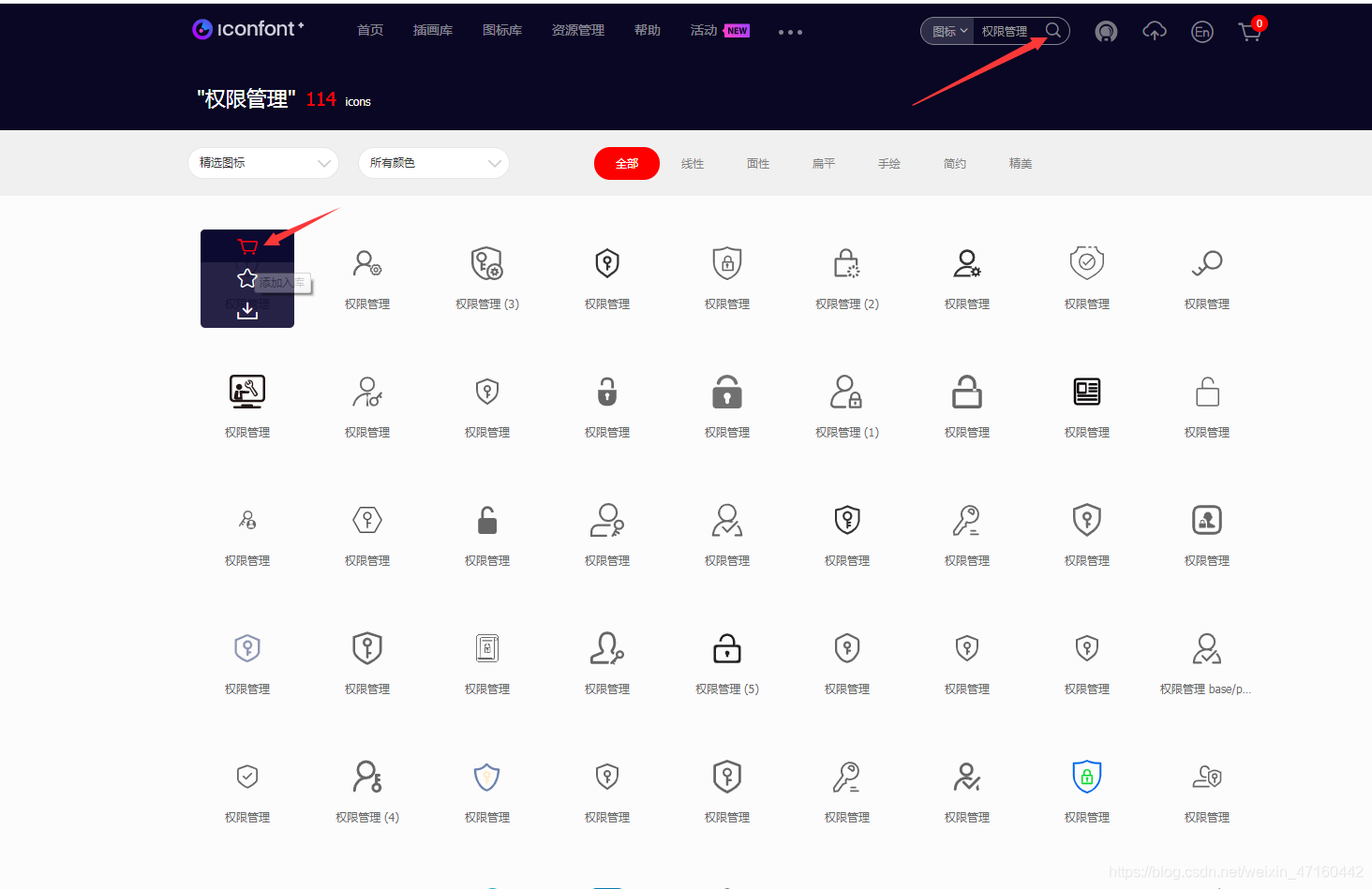Filter icons by 简约 style
The height and width of the screenshot is (889, 1372).
pyautogui.click(x=955, y=164)
